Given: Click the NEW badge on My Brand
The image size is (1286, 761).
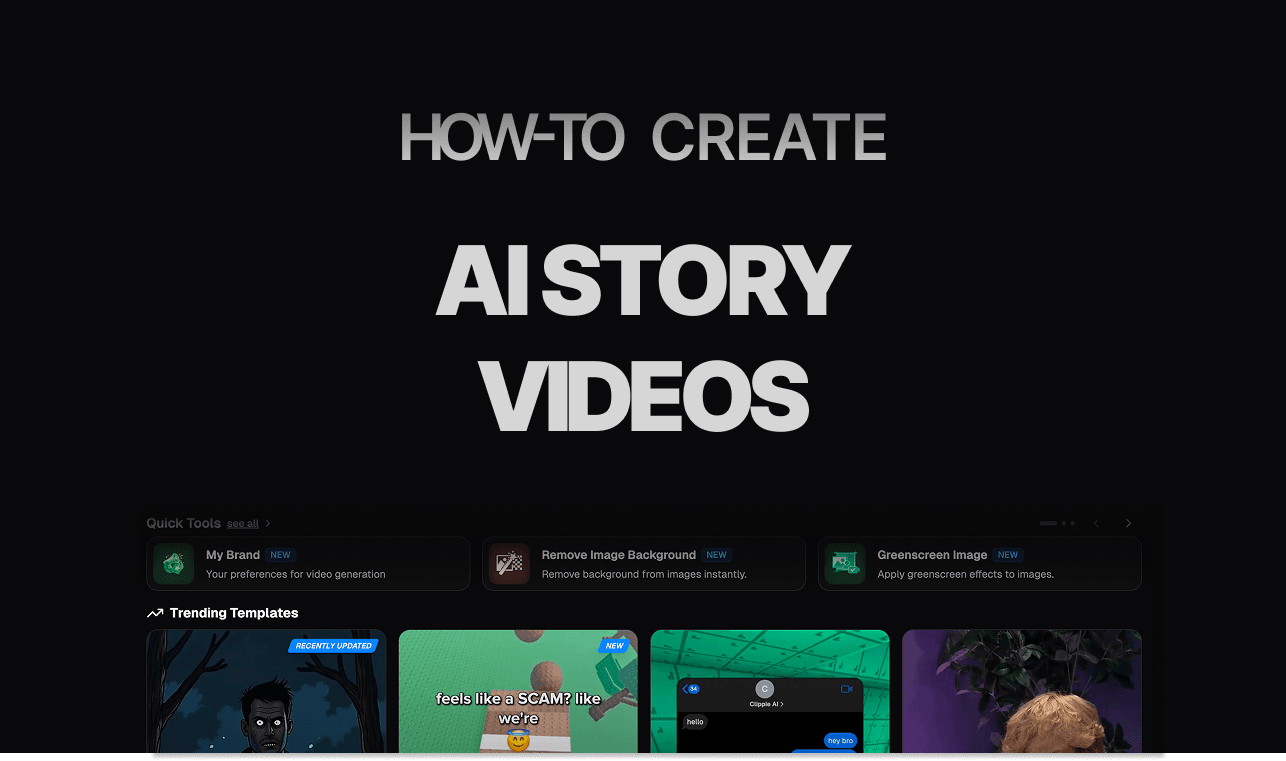Looking at the screenshot, I should click(x=280, y=554).
